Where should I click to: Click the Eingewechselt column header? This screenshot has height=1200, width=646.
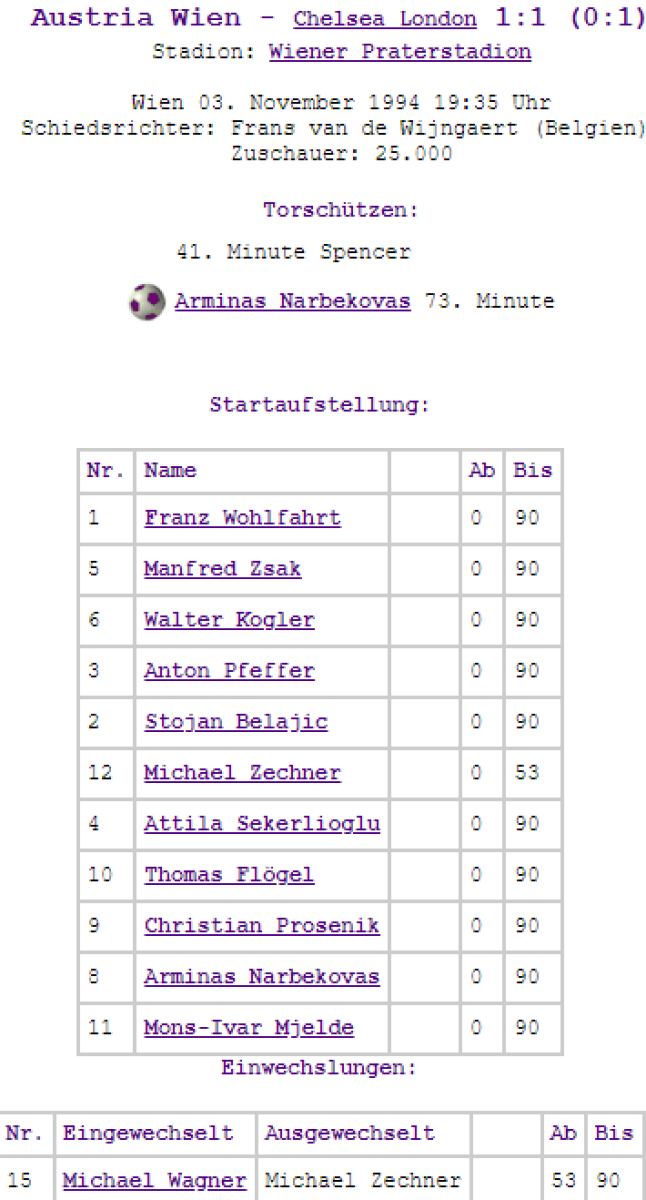tap(148, 1133)
